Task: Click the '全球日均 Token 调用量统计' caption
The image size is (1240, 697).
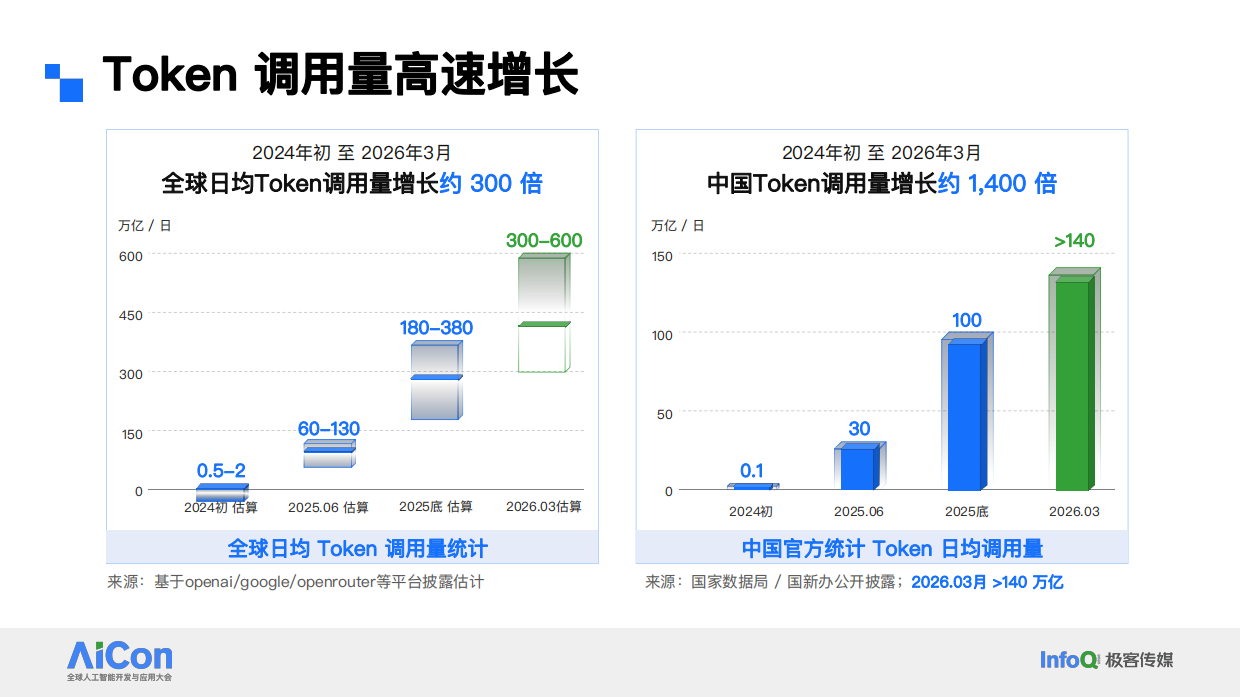Action: pyautogui.click(x=358, y=548)
